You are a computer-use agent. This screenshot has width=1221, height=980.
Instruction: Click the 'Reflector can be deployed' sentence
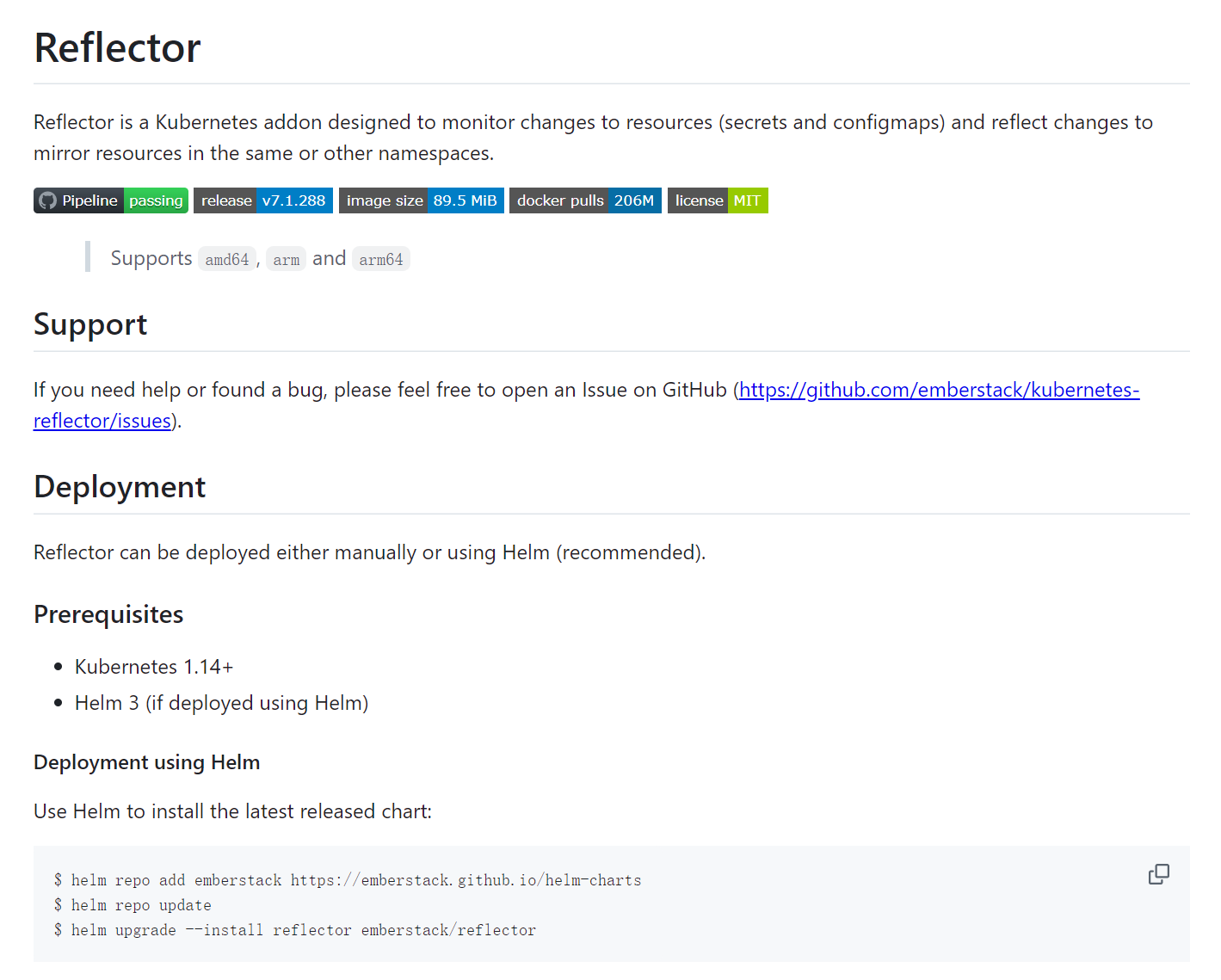pos(369,552)
